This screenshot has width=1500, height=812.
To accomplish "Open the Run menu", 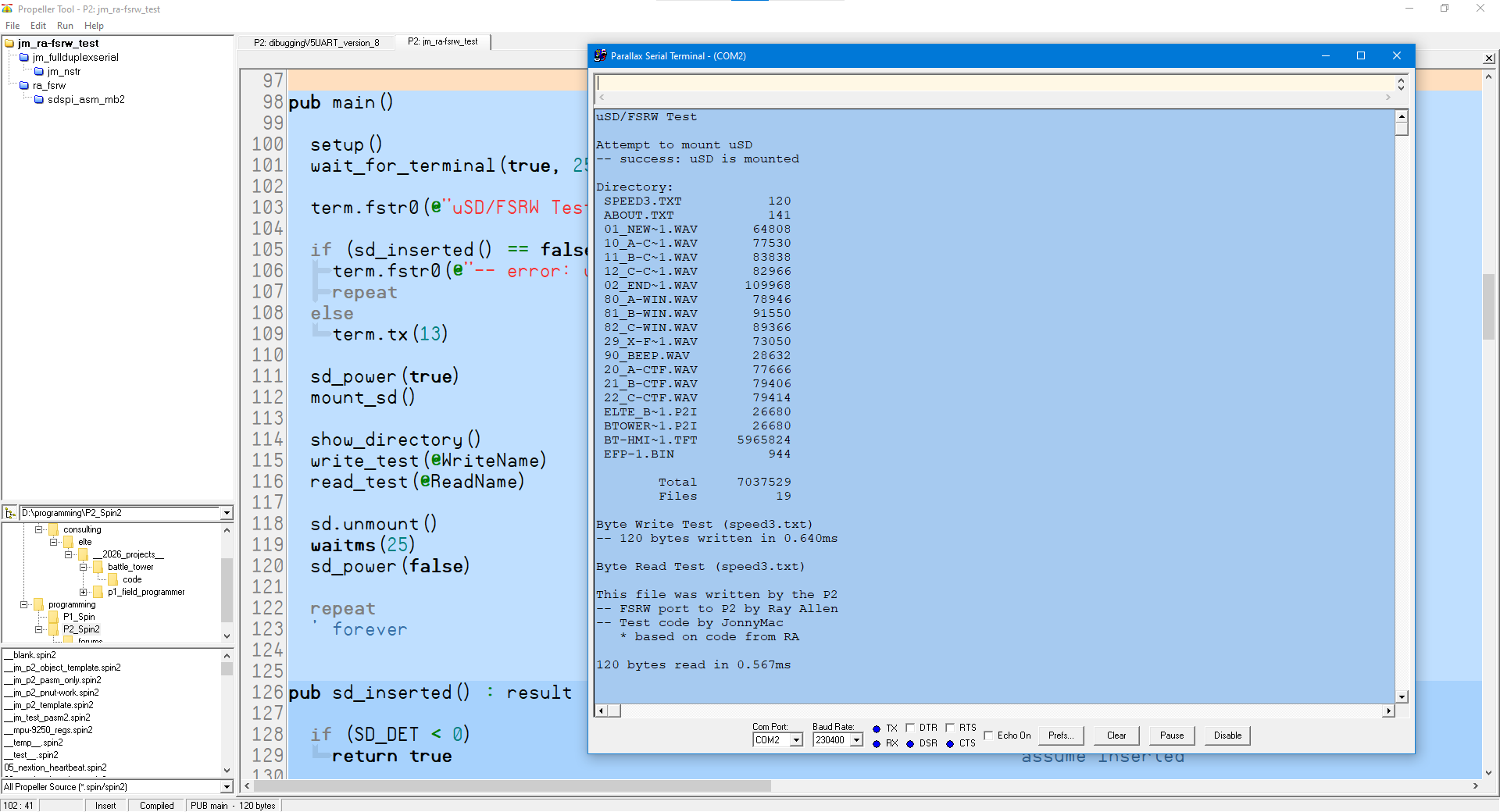I will click(65, 26).
